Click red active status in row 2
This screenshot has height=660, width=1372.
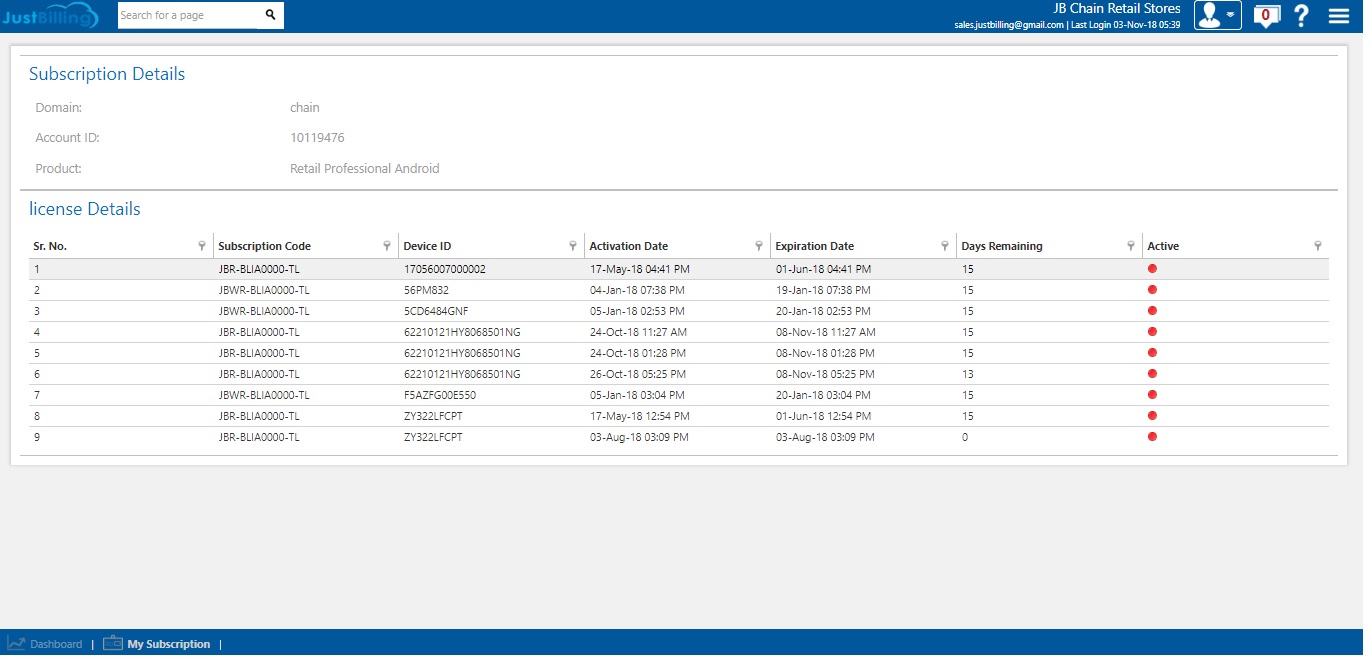(1152, 289)
